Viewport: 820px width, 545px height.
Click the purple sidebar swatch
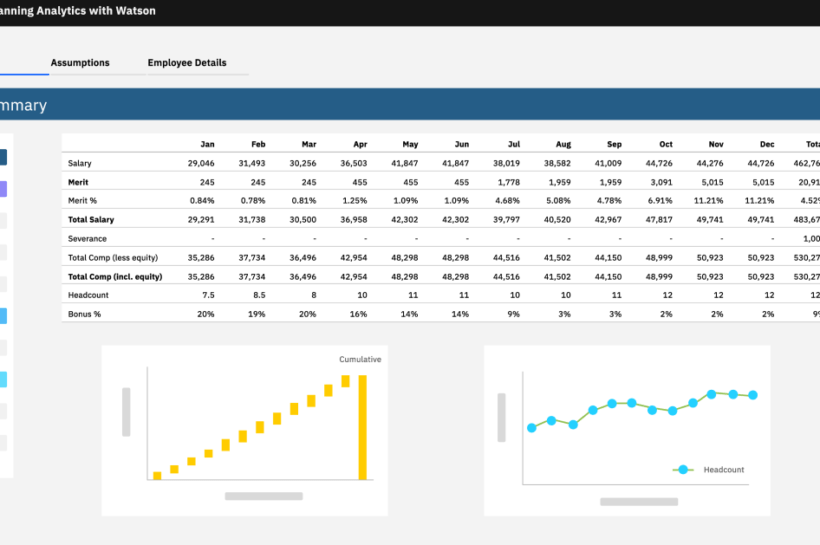click(3, 189)
